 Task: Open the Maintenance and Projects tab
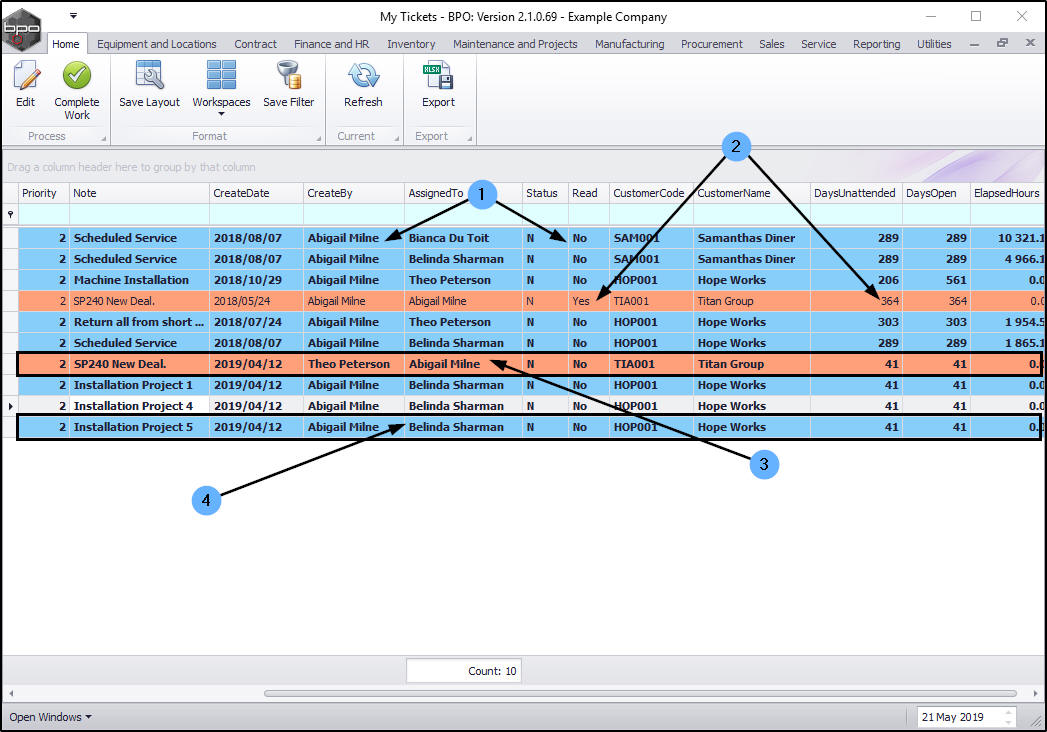515,44
